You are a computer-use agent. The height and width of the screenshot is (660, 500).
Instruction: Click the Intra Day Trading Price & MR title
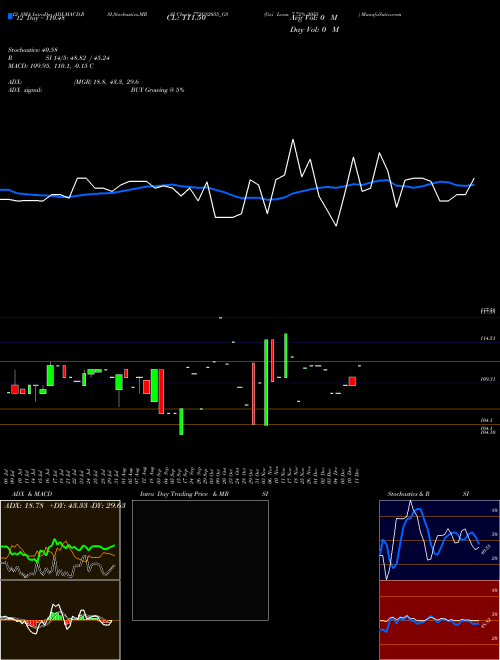click(x=184, y=494)
